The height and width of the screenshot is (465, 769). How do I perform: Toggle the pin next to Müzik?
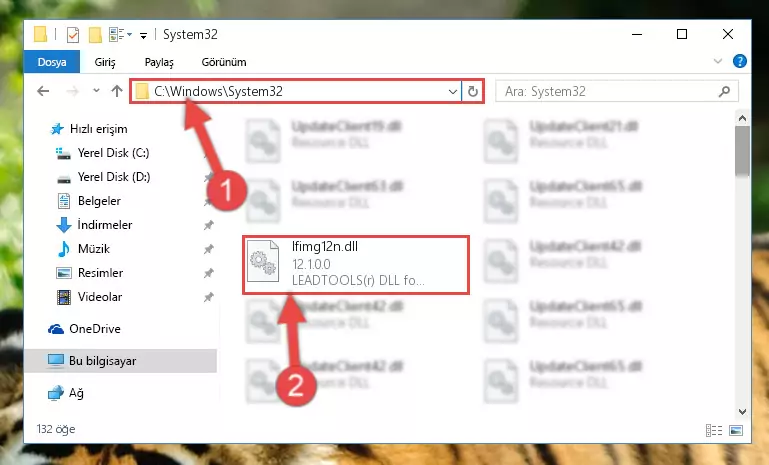[208, 249]
